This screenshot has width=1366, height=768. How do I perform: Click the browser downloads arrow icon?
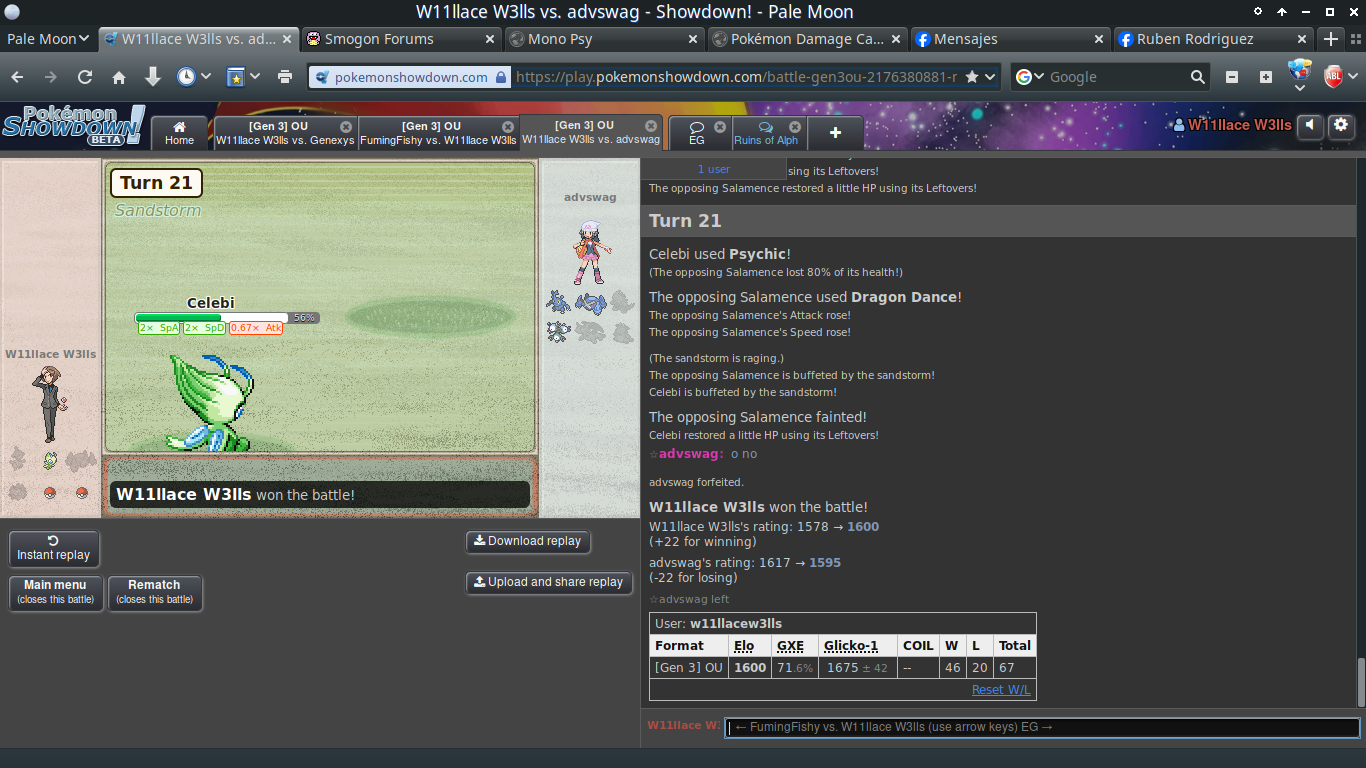pos(152,77)
